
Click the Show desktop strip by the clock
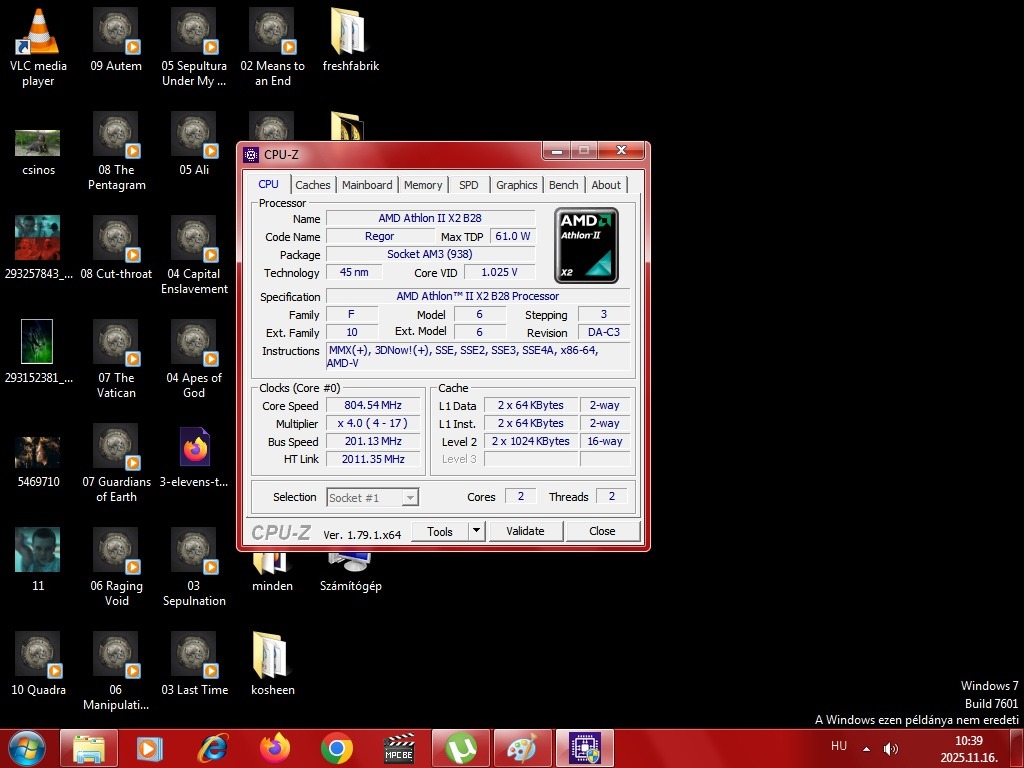[1017, 748]
